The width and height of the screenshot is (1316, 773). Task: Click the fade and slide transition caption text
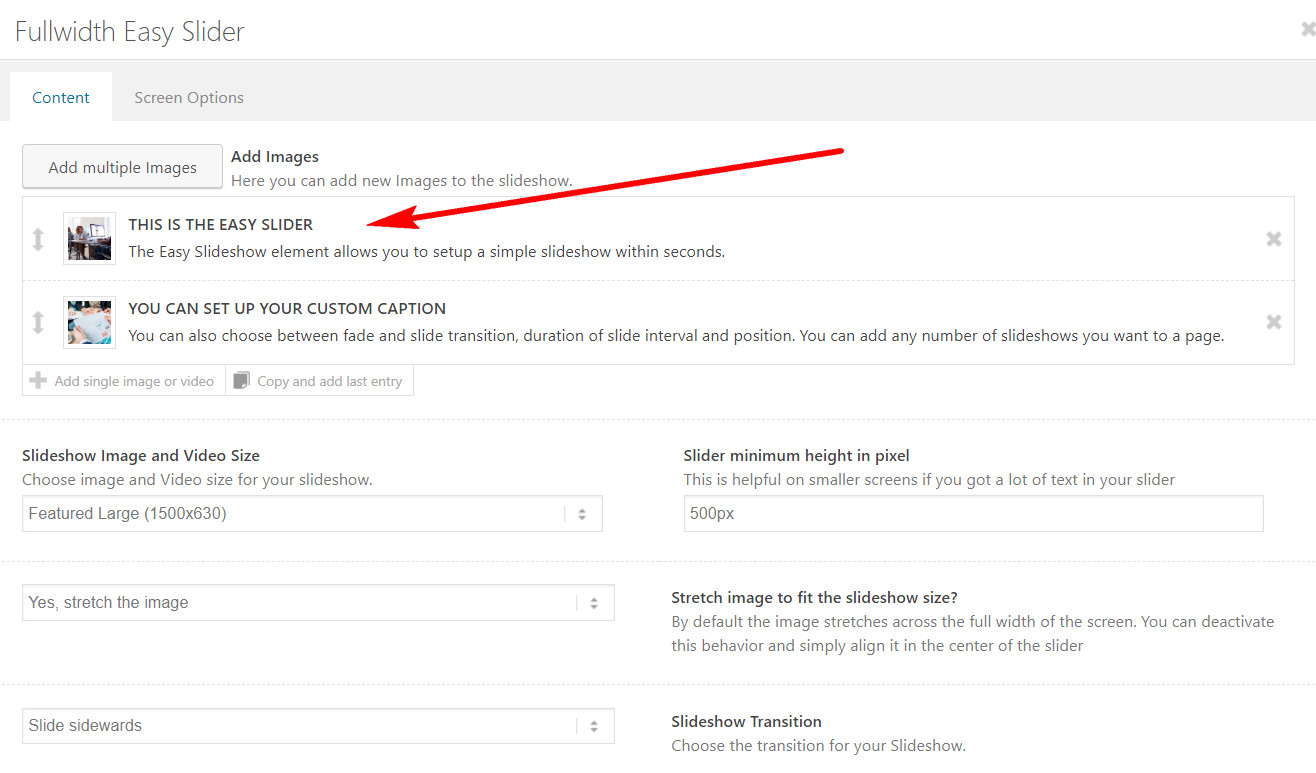[x=676, y=336]
